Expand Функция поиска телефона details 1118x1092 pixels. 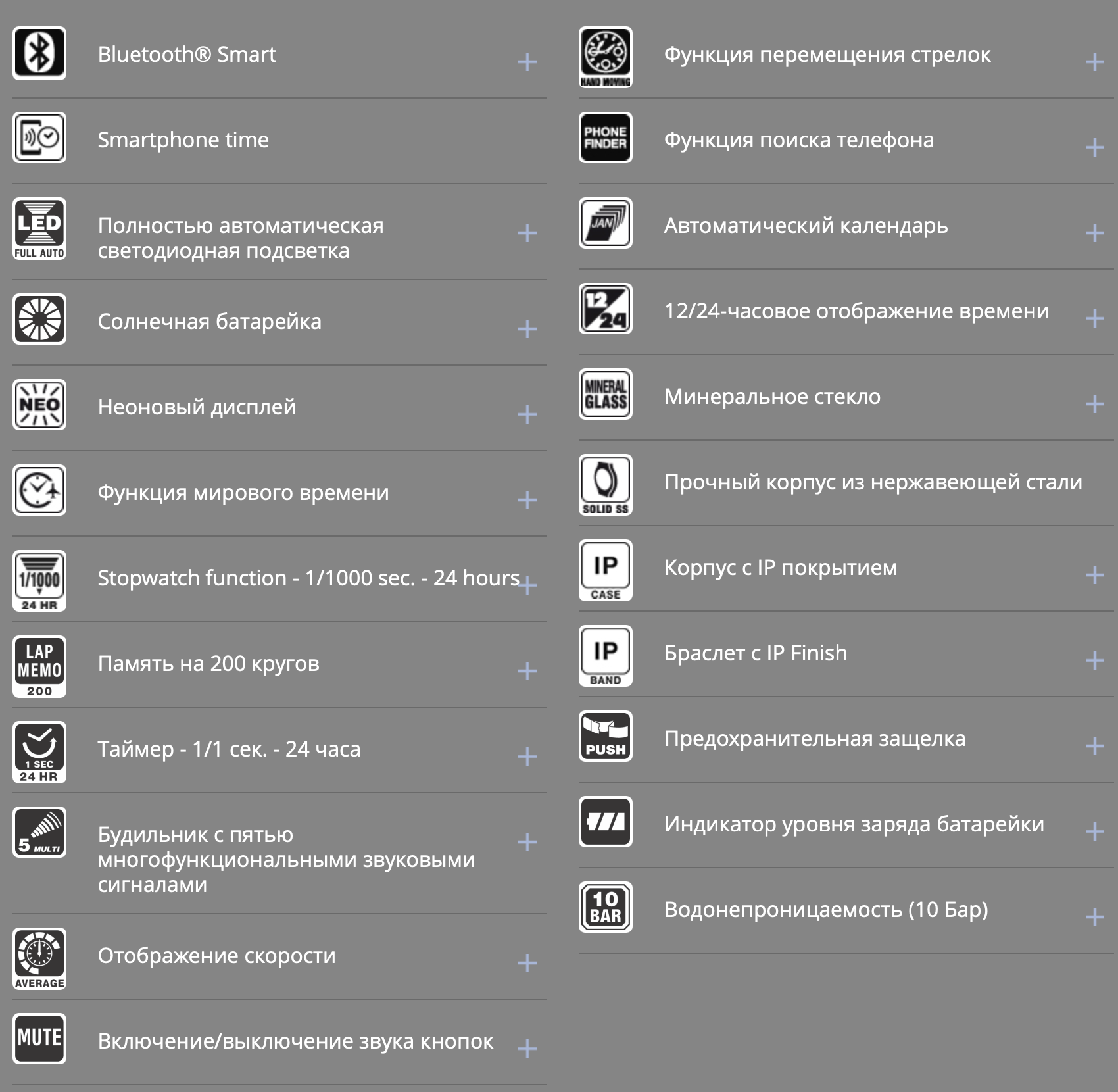[1094, 147]
